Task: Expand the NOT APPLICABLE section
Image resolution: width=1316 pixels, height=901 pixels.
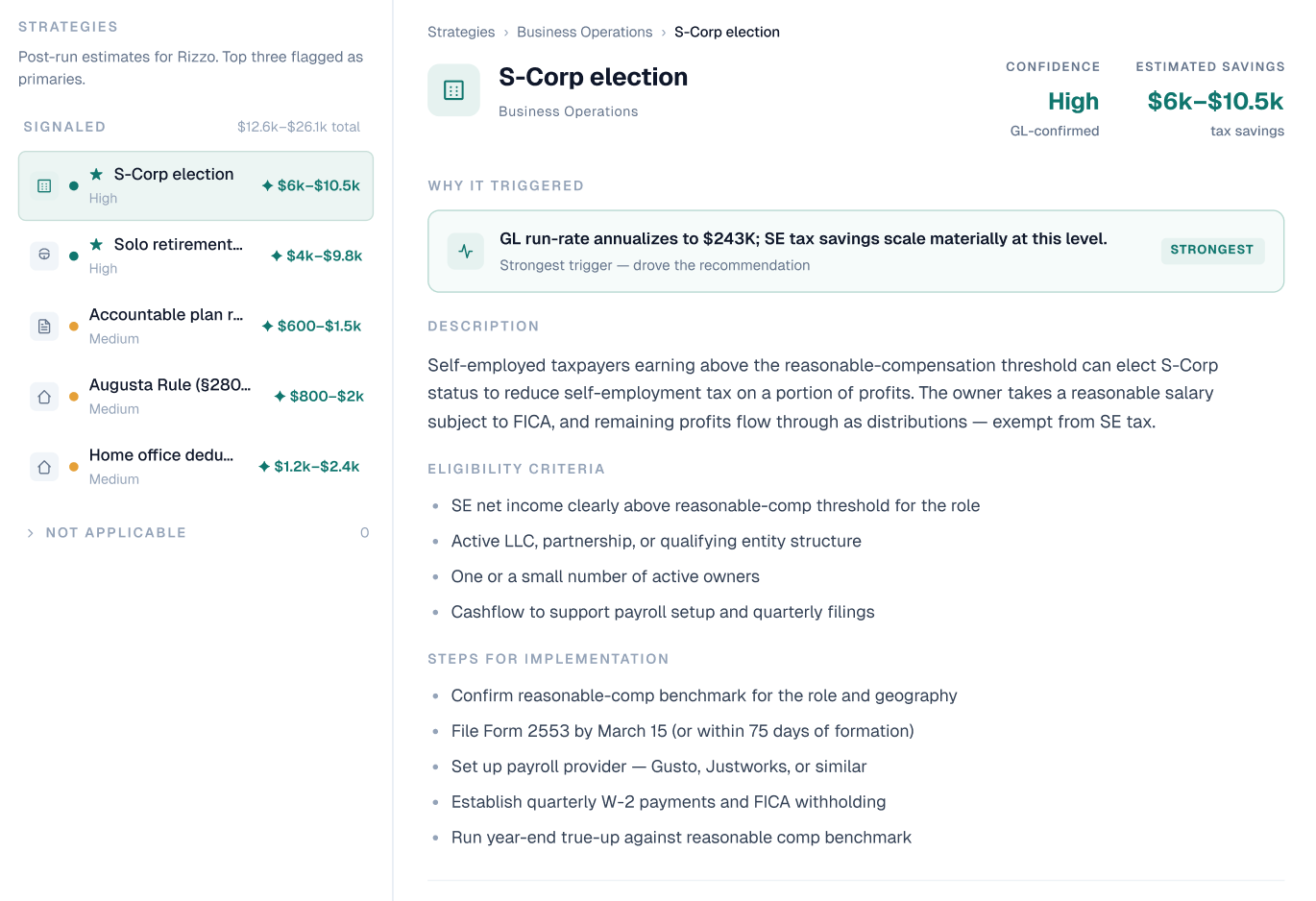Action: click(106, 532)
